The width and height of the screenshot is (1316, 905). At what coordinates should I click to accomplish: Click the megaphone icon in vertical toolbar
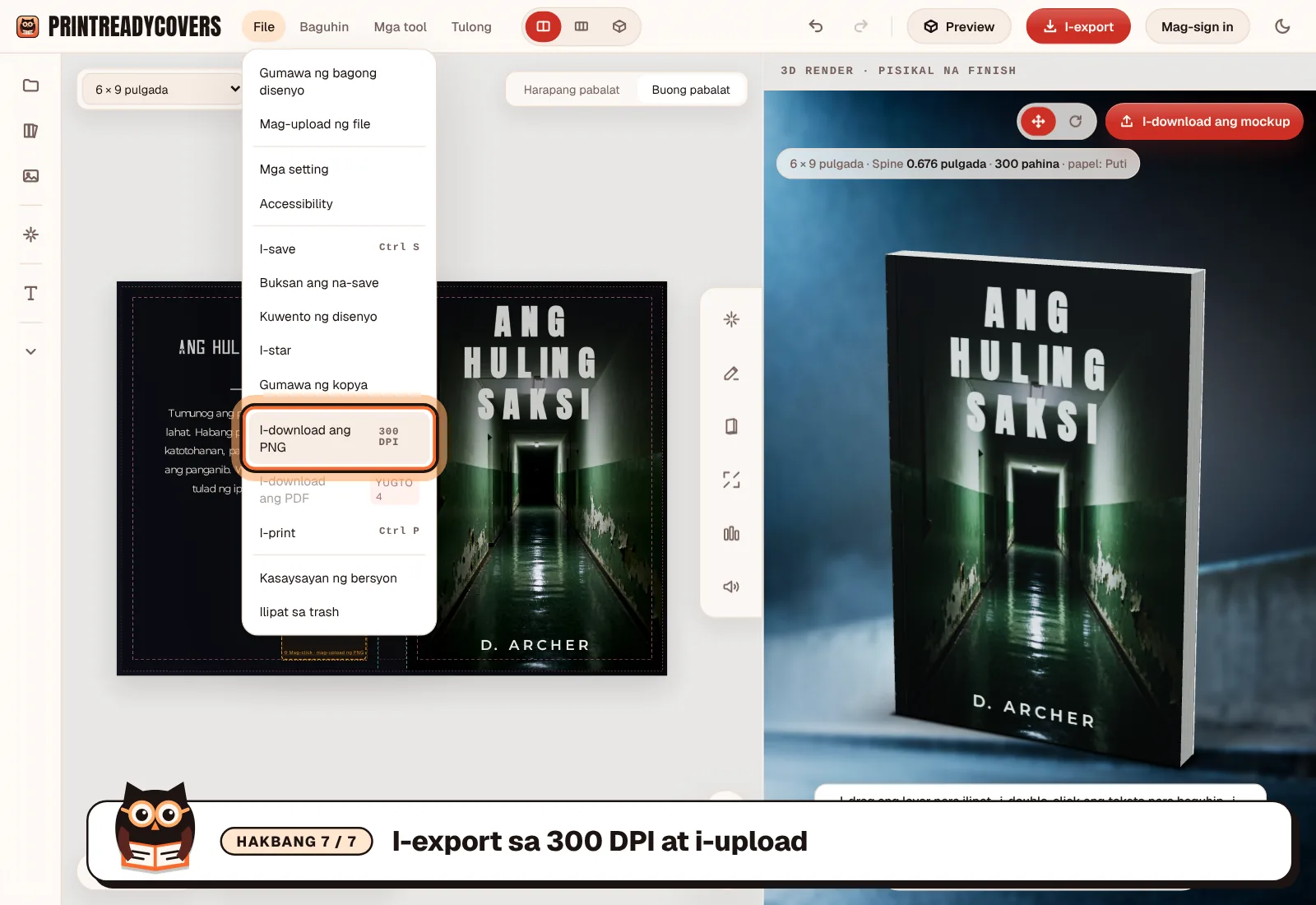click(731, 587)
